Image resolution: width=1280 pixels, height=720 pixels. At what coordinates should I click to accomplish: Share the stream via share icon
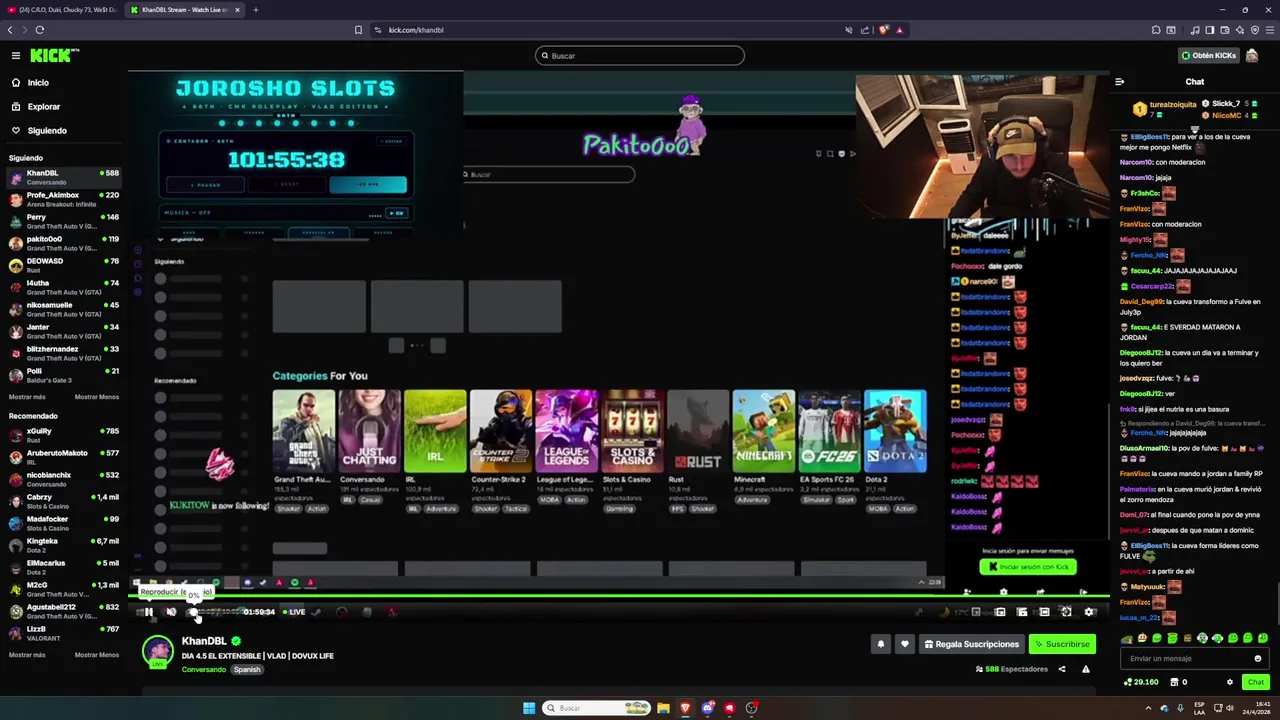(1062, 669)
